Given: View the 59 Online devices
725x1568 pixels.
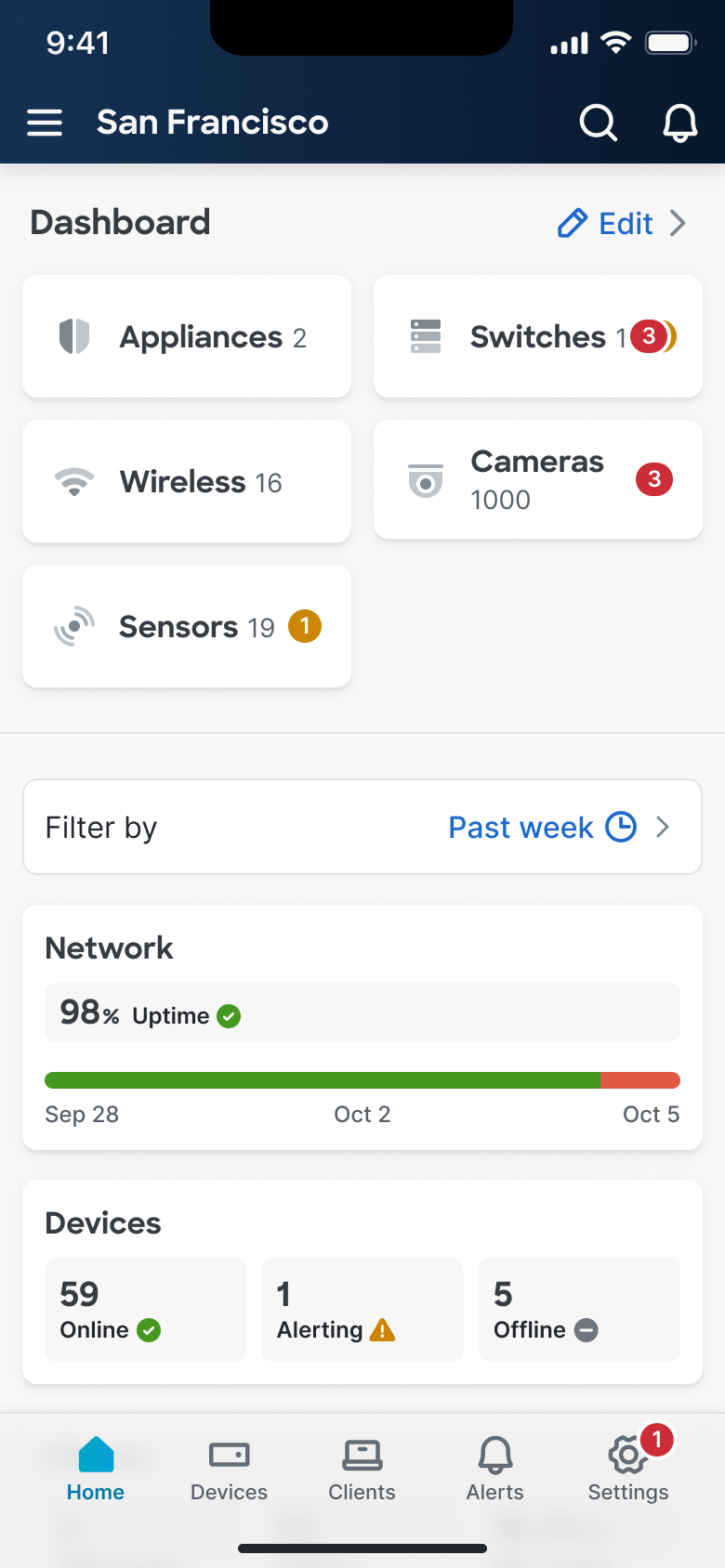Looking at the screenshot, I should click(x=146, y=1310).
